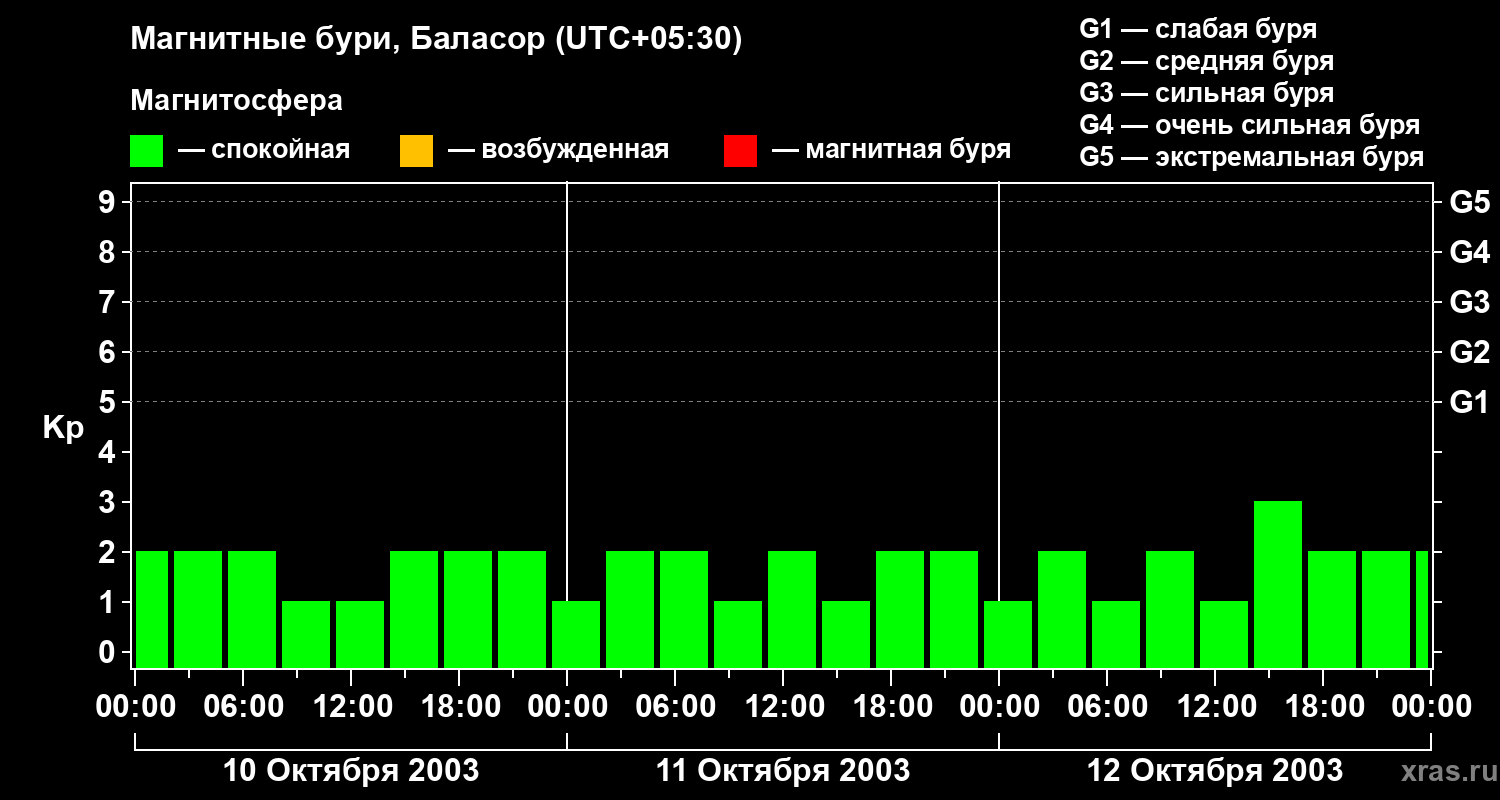The width and height of the screenshot is (1500, 800).
Task: Click the 'Kp' axis label
Action: (63, 428)
